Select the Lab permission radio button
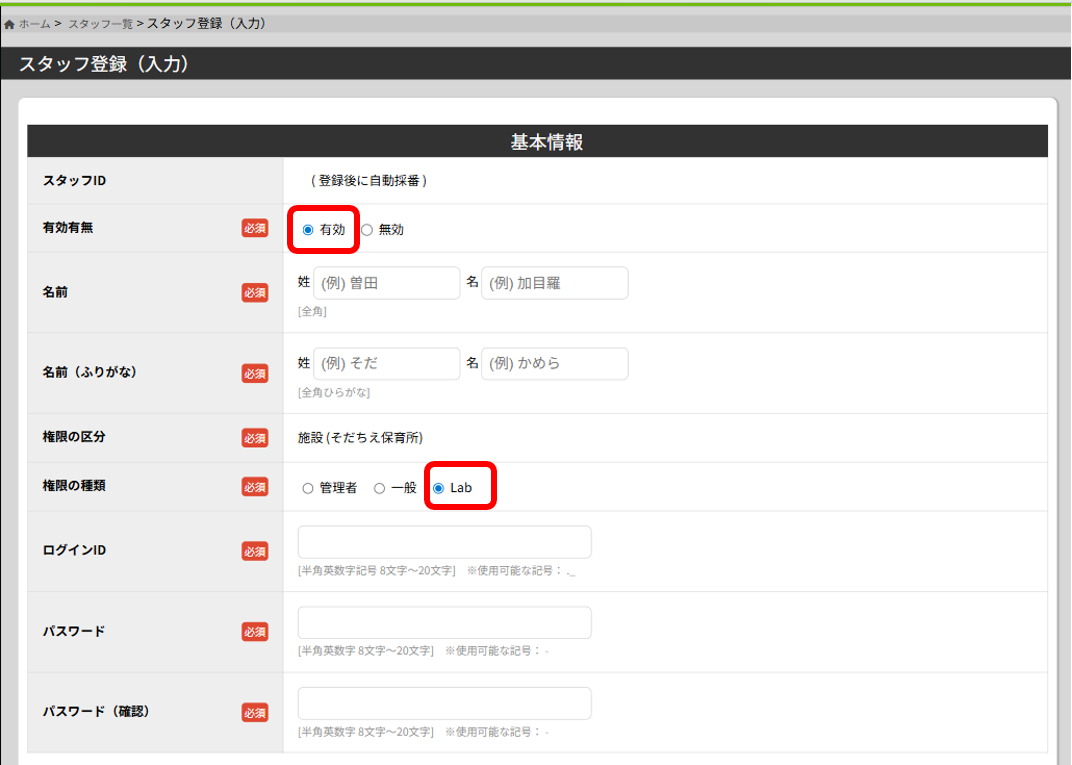 coord(438,489)
